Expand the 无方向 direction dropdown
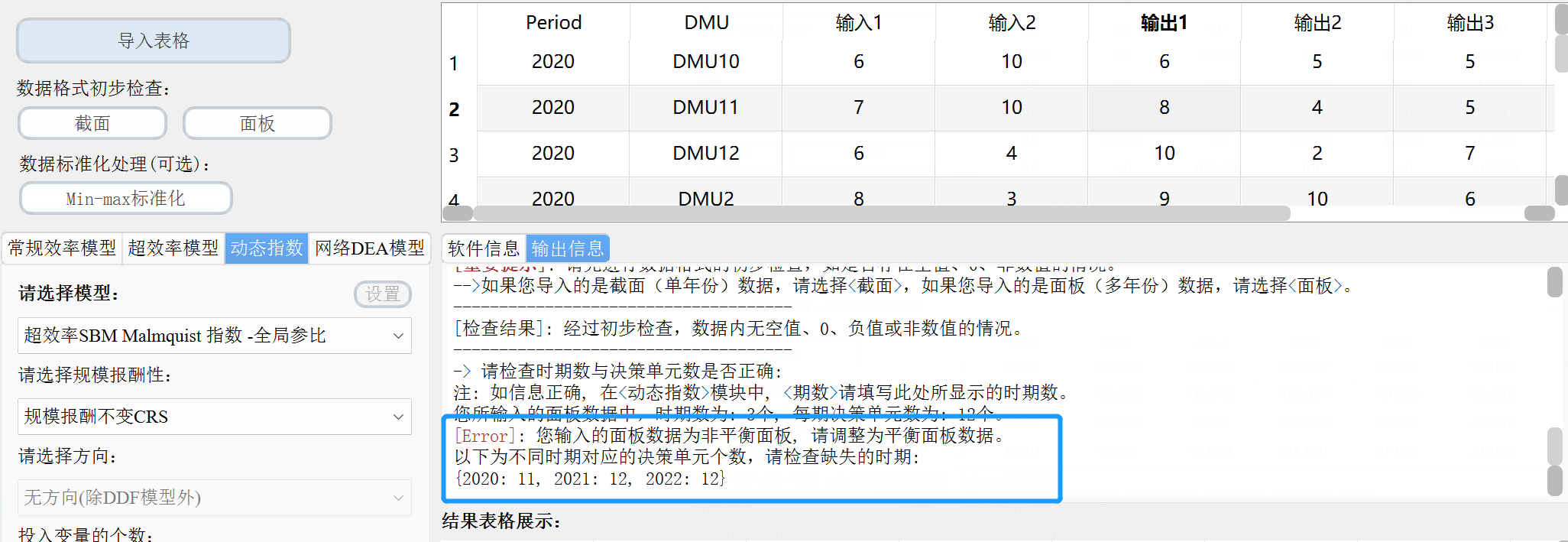Image resolution: width=1568 pixels, height=542 pixels. pos(214,498)
